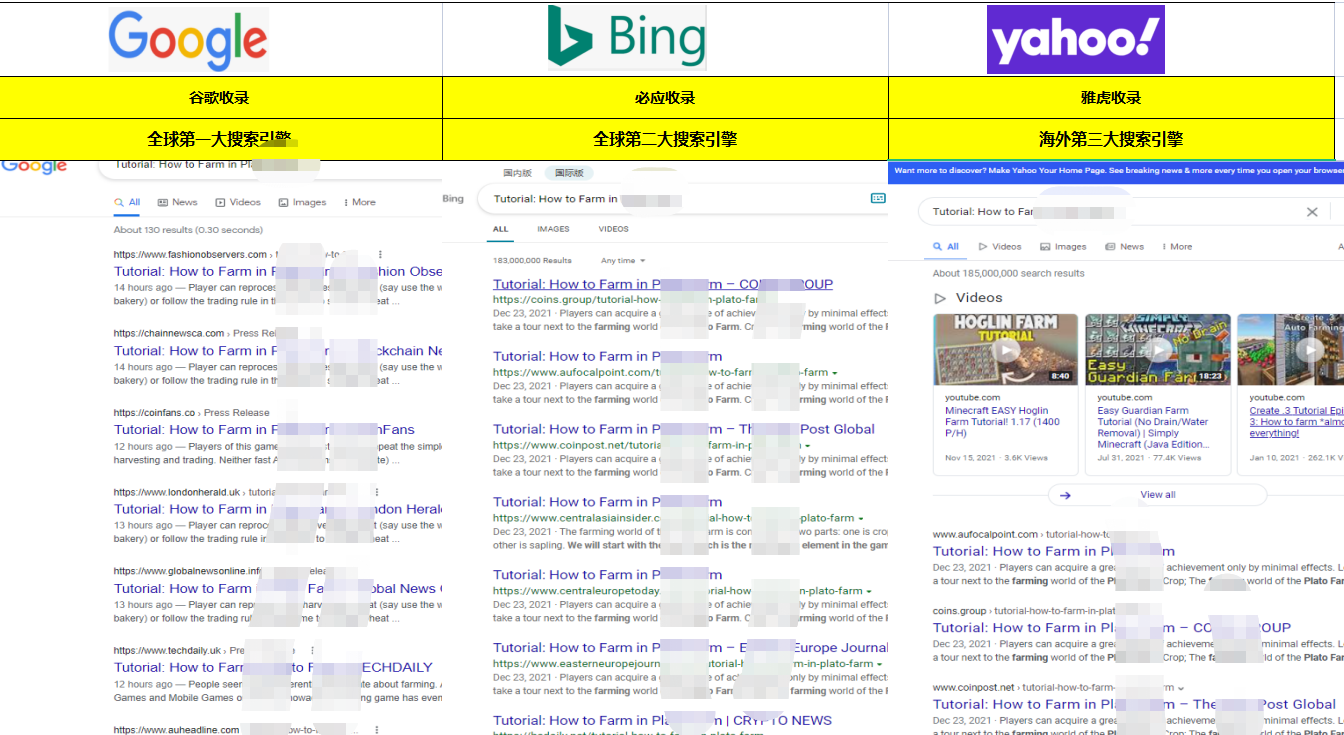The image size is (1344, 735).
Task: Open options dots beside londonherald.uk result
Action: click(376, 492)
